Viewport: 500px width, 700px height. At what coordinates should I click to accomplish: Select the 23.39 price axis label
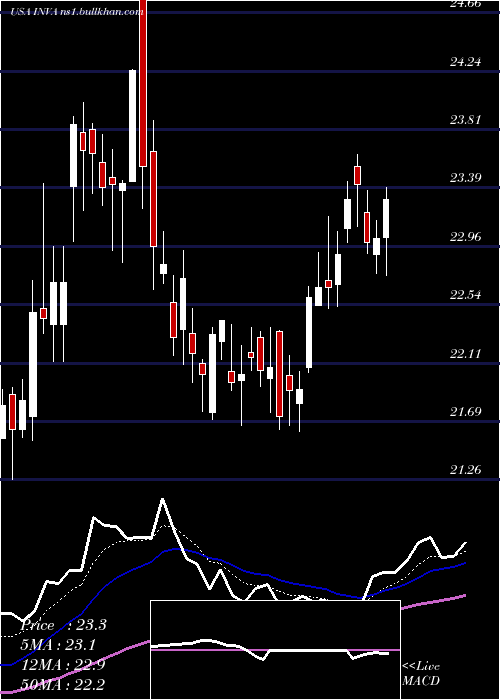[x=466, y=178]
